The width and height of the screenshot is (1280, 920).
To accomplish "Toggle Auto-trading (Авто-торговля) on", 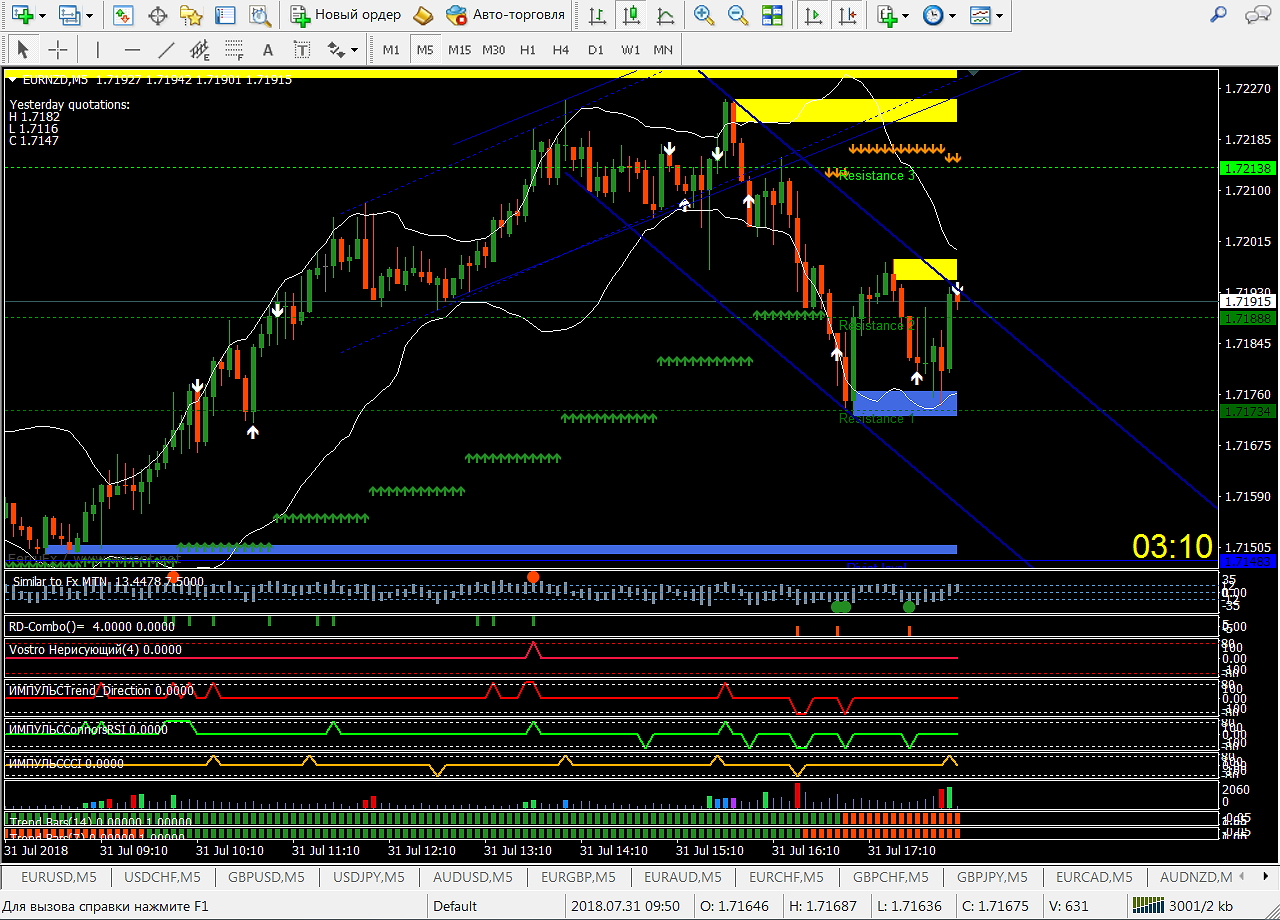I will click(x=507, y=15).
